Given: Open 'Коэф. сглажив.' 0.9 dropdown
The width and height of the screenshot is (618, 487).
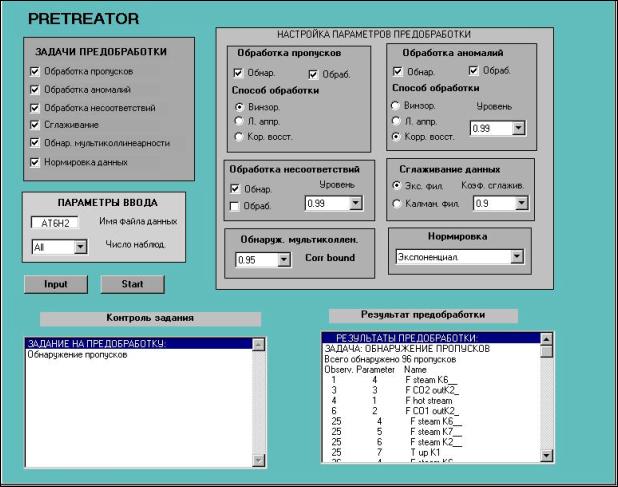Looking at the screenshot, I should [521, 203].
